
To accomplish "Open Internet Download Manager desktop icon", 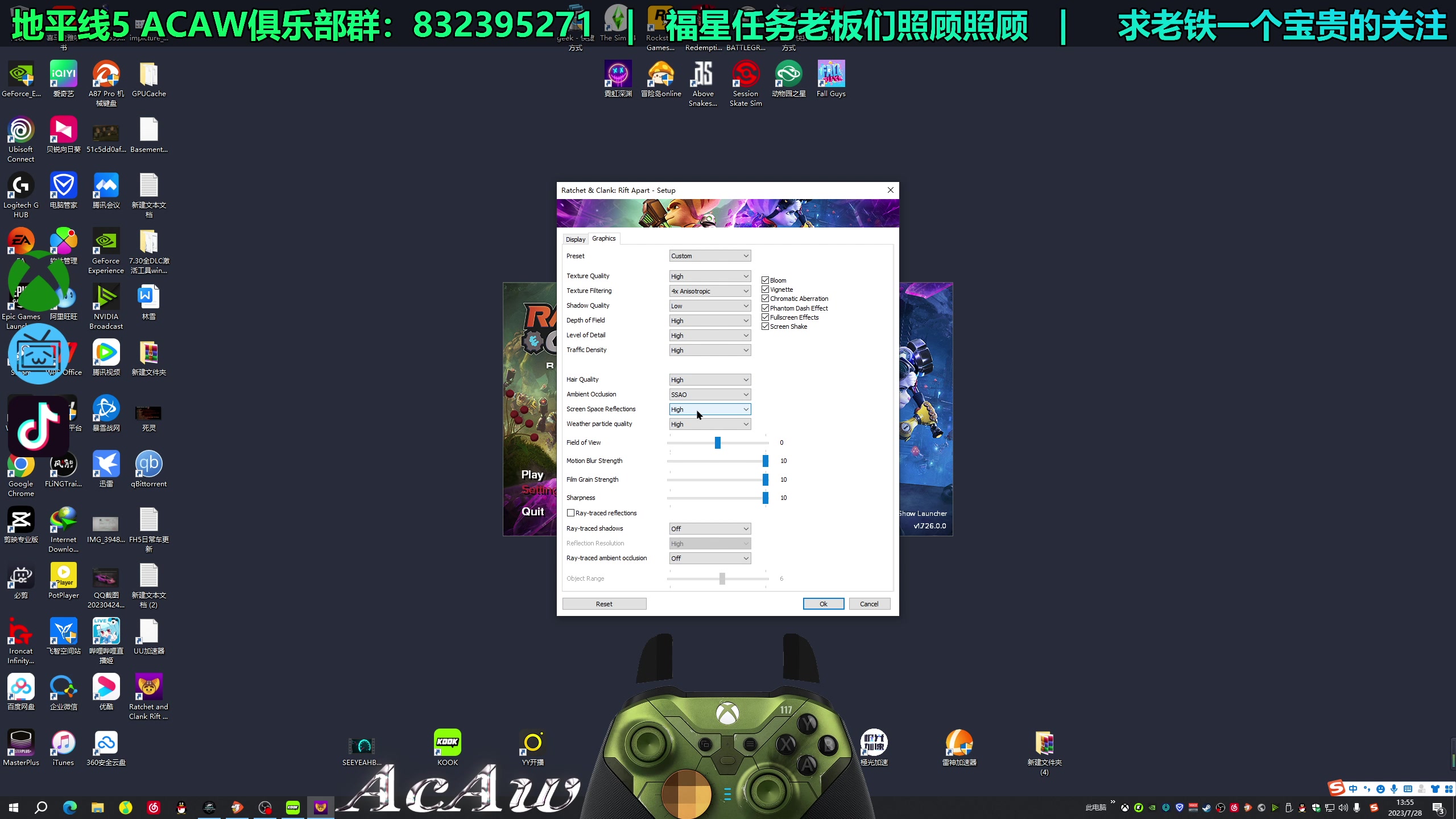I will click(x=63, y=530).
